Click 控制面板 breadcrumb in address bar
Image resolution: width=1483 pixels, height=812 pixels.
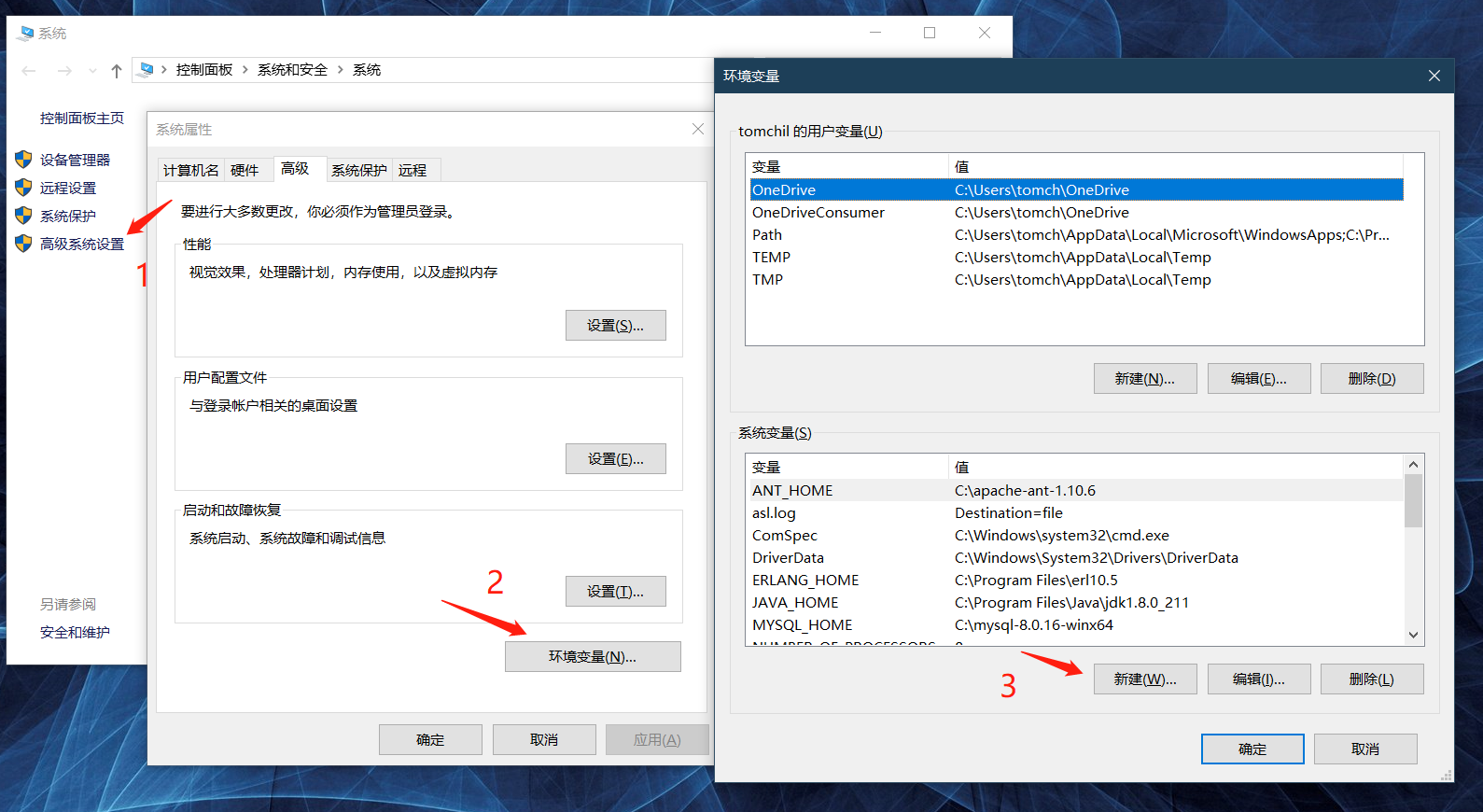click(204, 70)
